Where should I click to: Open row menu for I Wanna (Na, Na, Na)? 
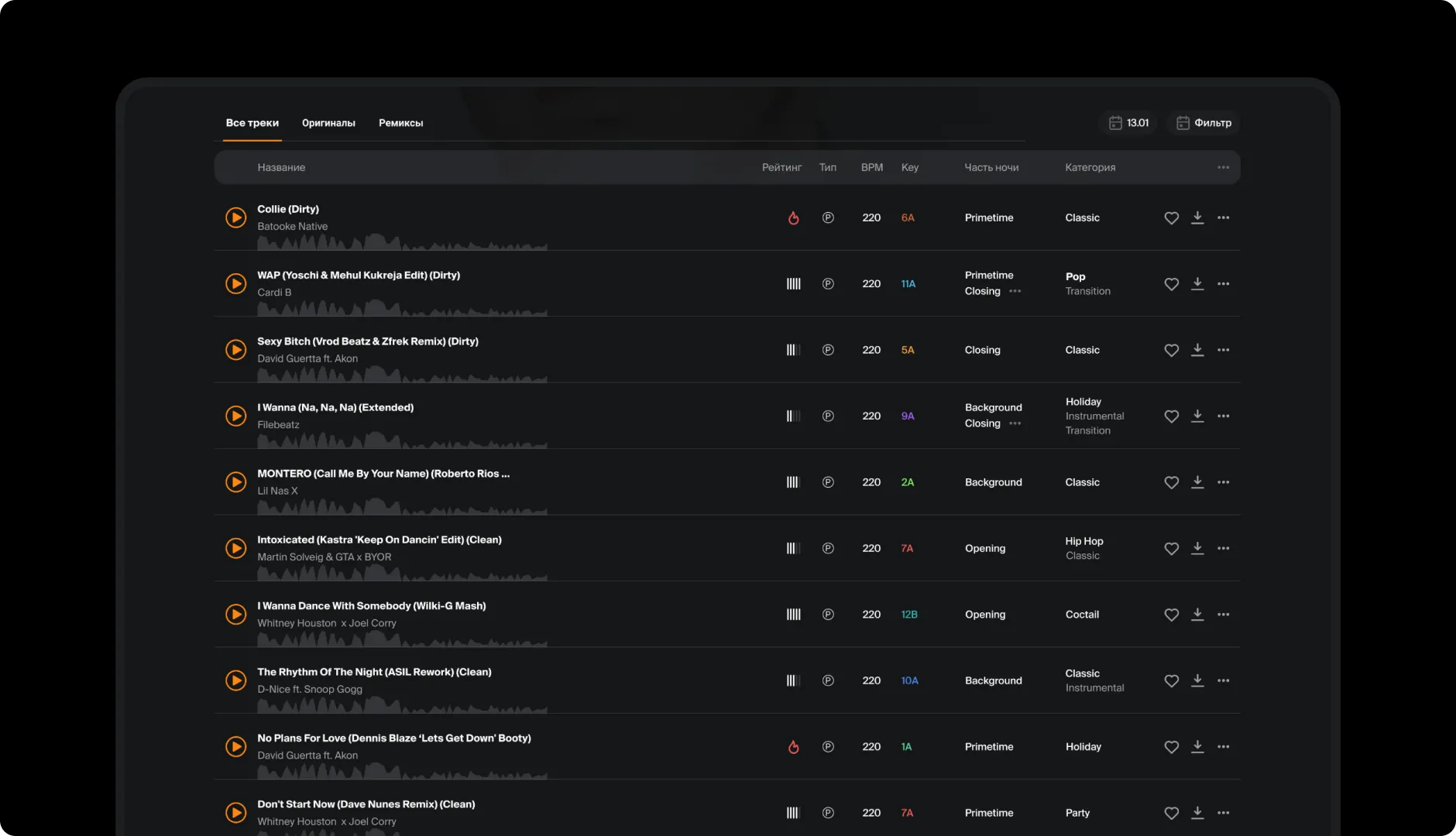[x=1224, y=416]
